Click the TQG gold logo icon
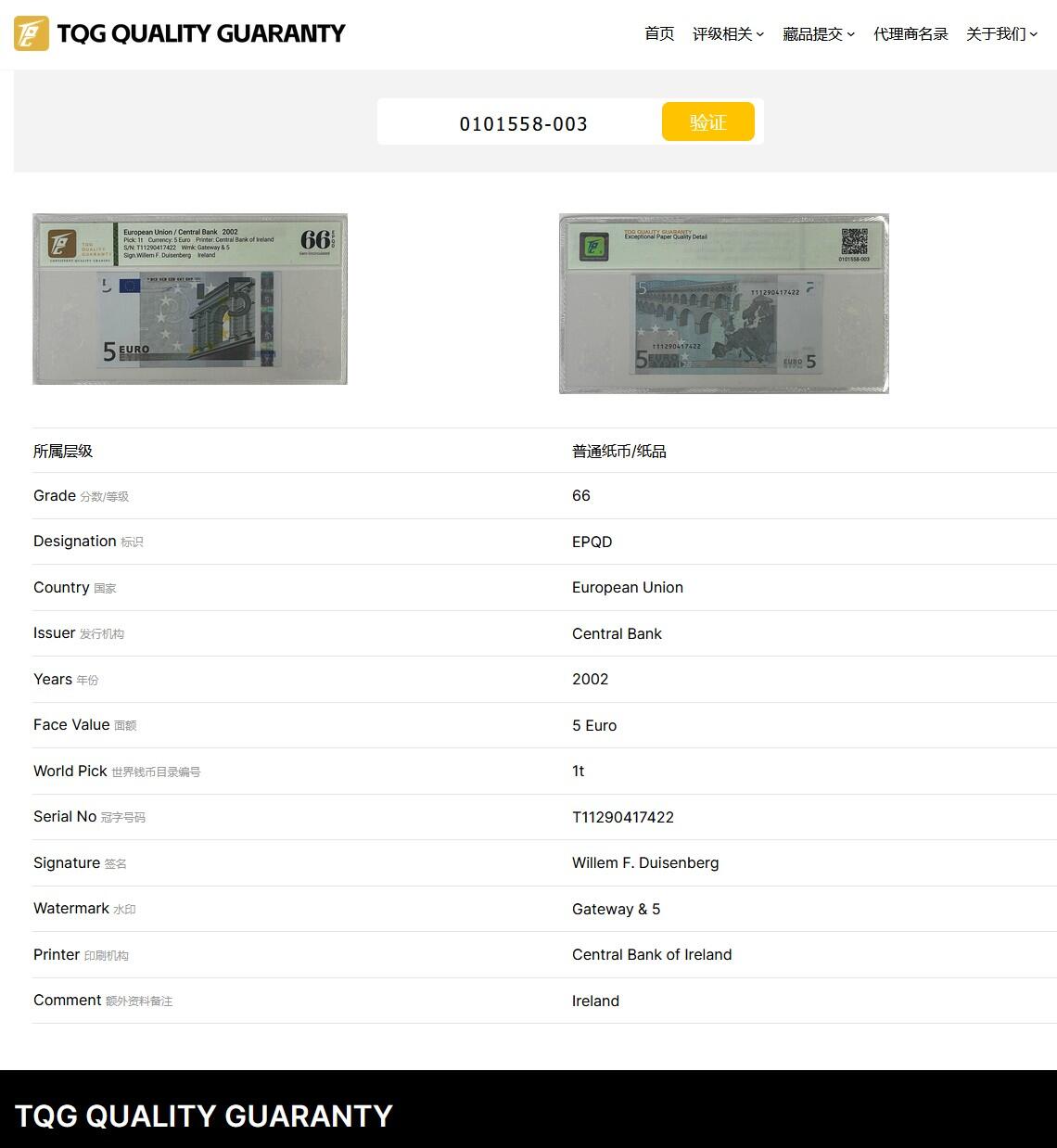 [x=32, y=33]
